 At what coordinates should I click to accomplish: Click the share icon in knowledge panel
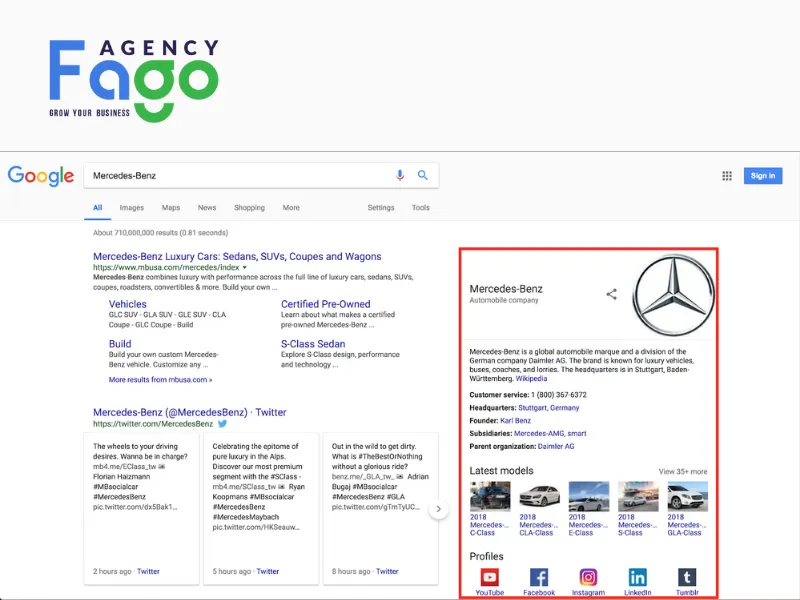coord(611,294)
